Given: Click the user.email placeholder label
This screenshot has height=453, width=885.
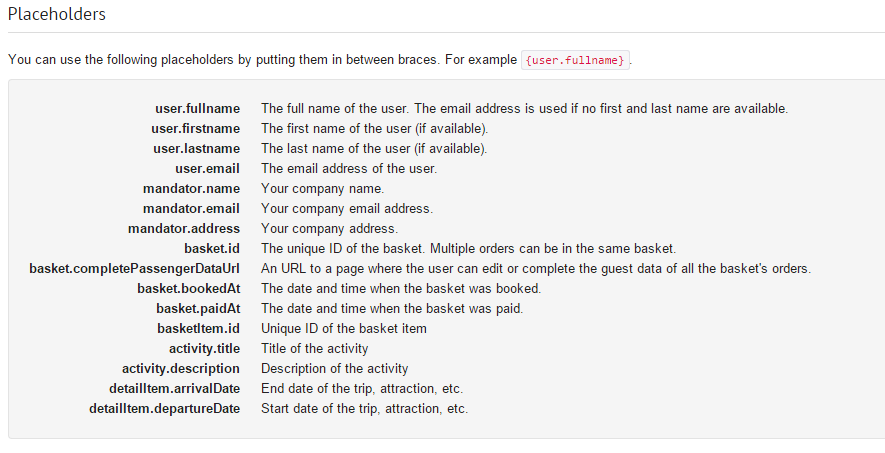Looking at the screenshot, I should (x=207, y=169).
